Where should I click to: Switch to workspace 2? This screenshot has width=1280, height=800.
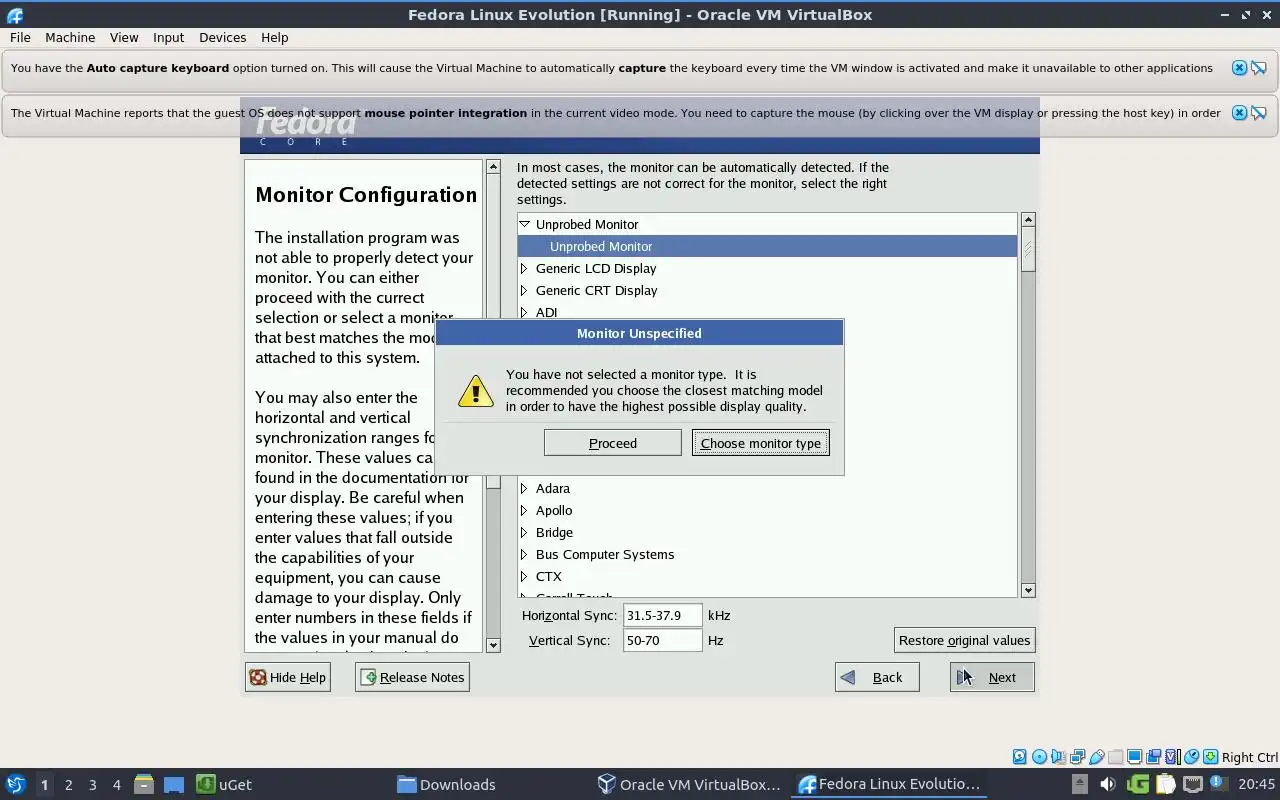click(68, 785)
